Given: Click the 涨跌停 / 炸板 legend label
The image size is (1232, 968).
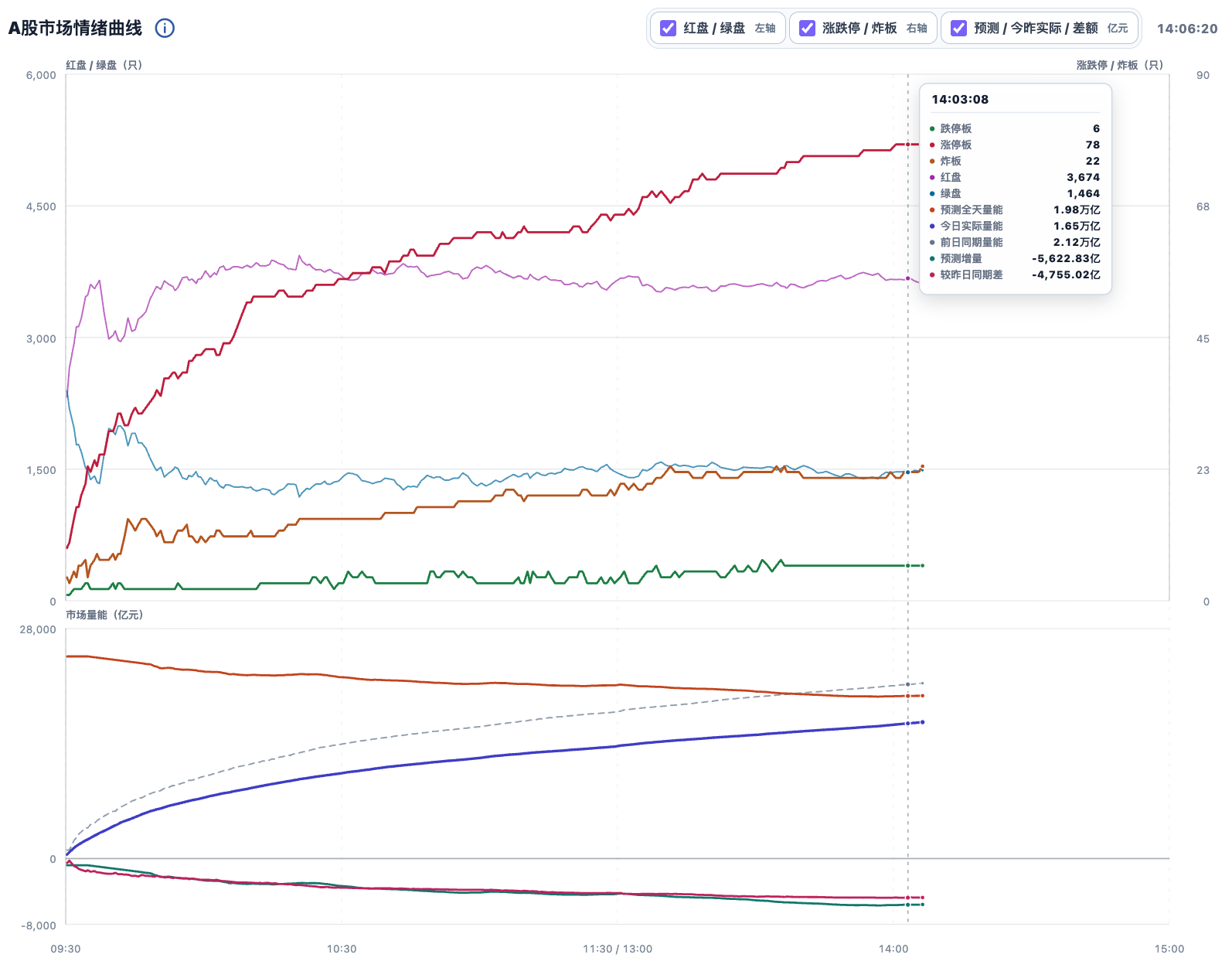Looking at the screenshot, I should click(x=859, y=28).
